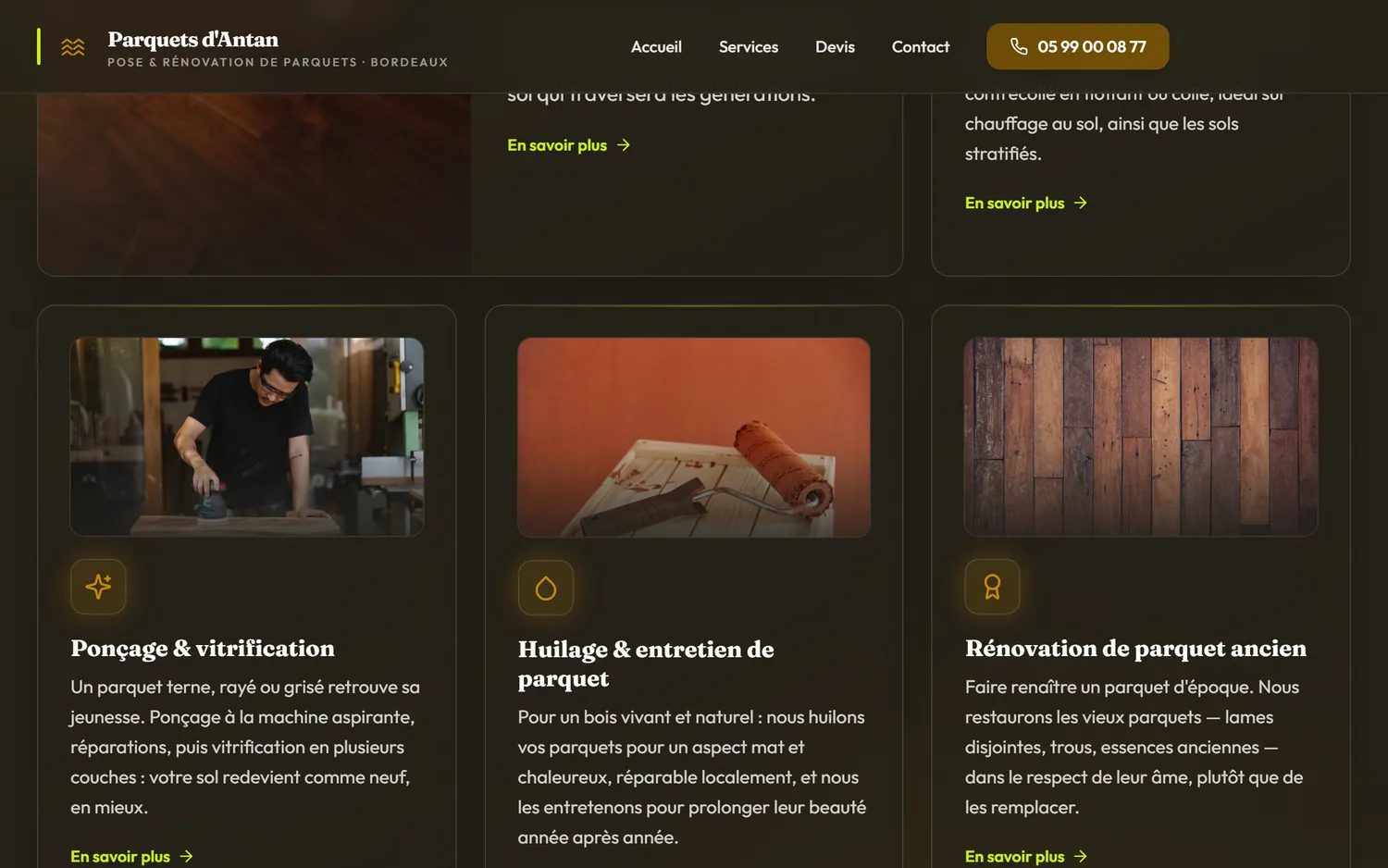Click the phone icon in call button
The width and height of the screenshot is (1388, 868).
[1019, 46]
